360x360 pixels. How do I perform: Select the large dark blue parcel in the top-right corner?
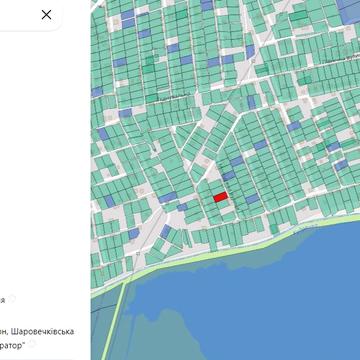point(348,10)
